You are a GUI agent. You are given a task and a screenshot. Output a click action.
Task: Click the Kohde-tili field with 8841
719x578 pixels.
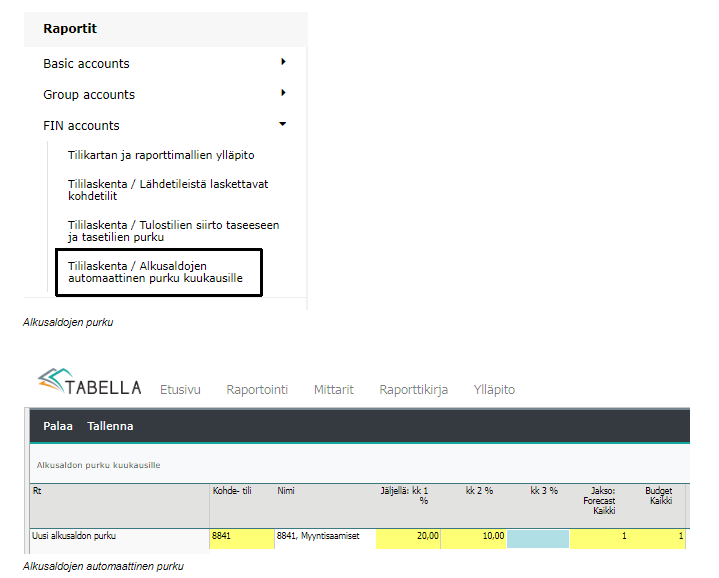pos(240,537)
